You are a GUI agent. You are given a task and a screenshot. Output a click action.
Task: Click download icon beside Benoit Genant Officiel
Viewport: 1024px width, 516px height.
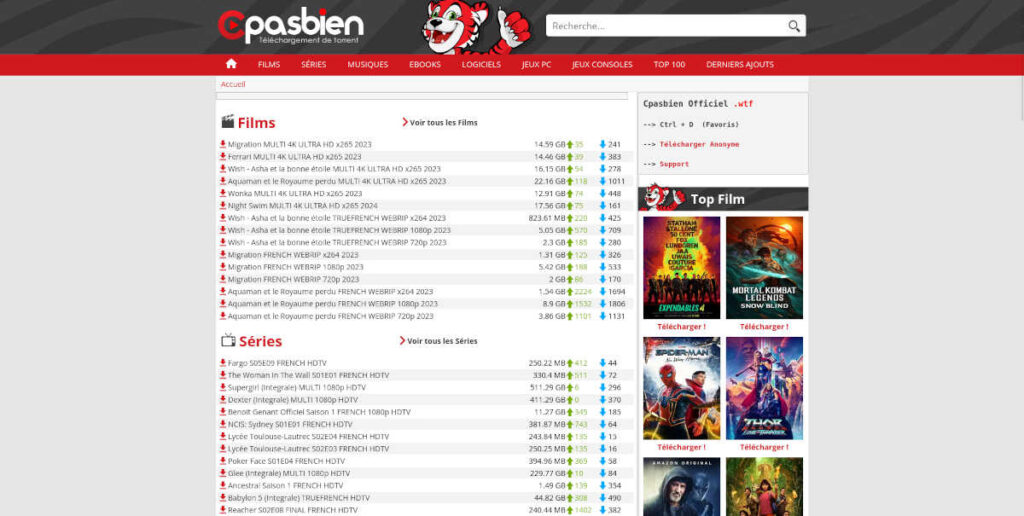click(223, 412)
